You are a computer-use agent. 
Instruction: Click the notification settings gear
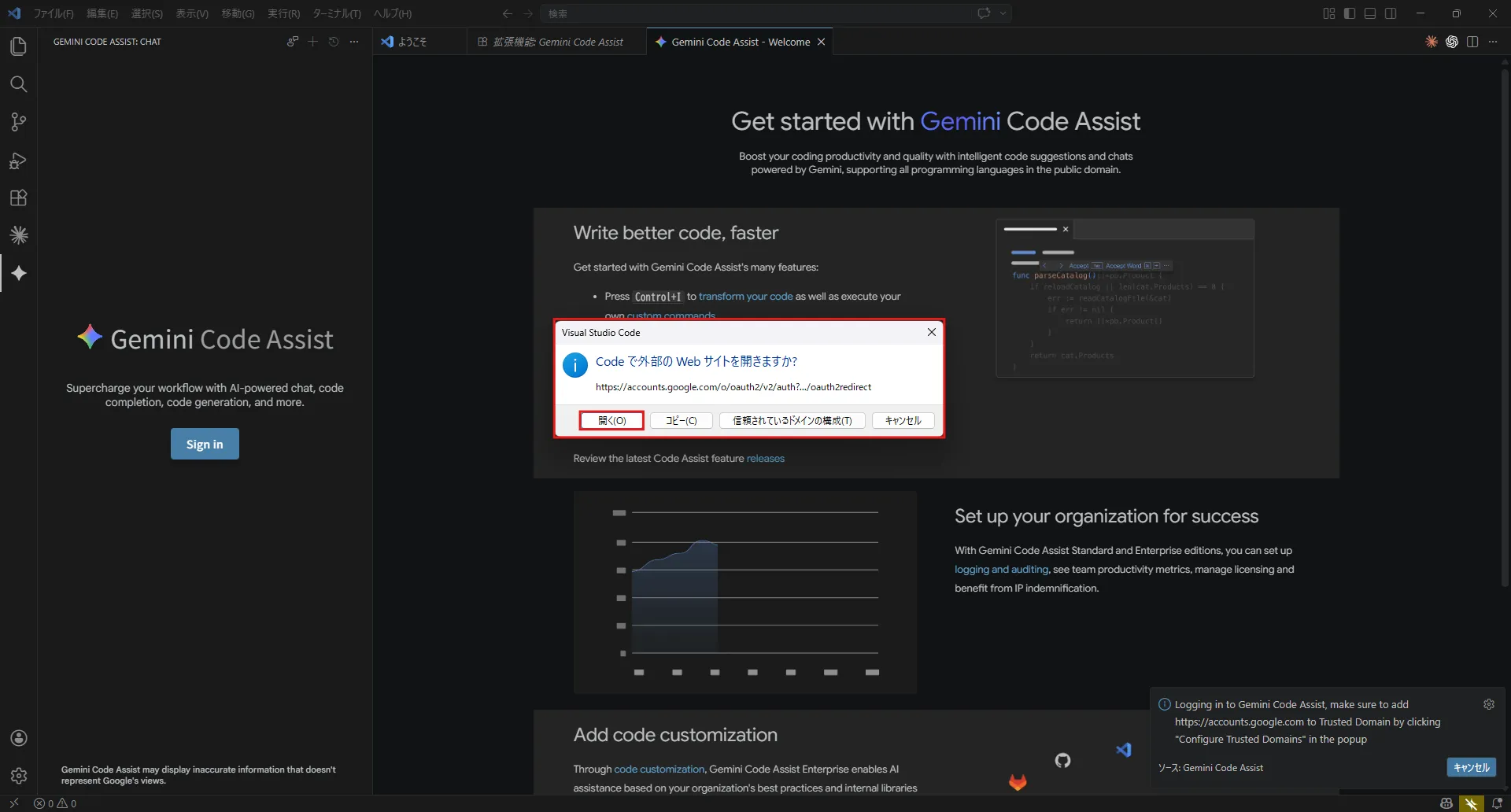[x=1489, y=704]
